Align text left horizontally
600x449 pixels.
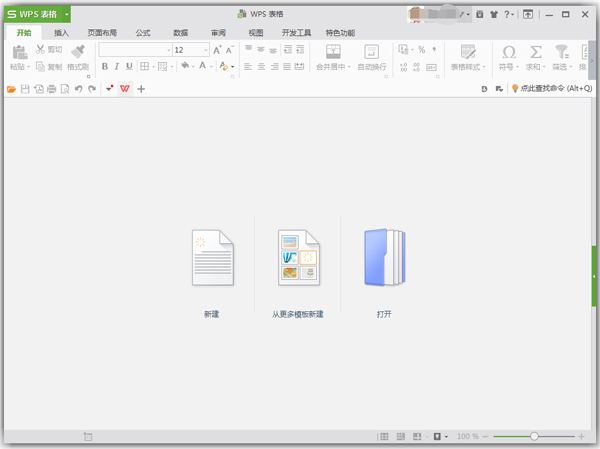tap(248, 67)
